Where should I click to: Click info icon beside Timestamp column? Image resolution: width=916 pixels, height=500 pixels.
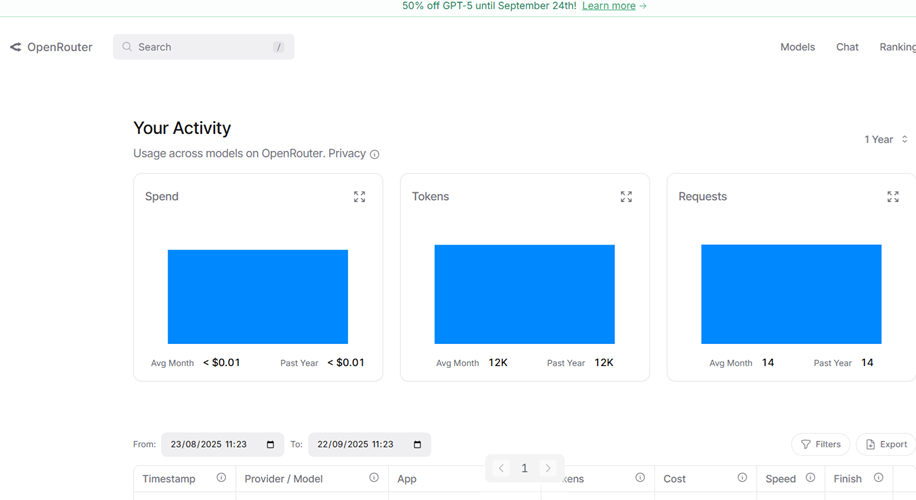click(221, 478)
